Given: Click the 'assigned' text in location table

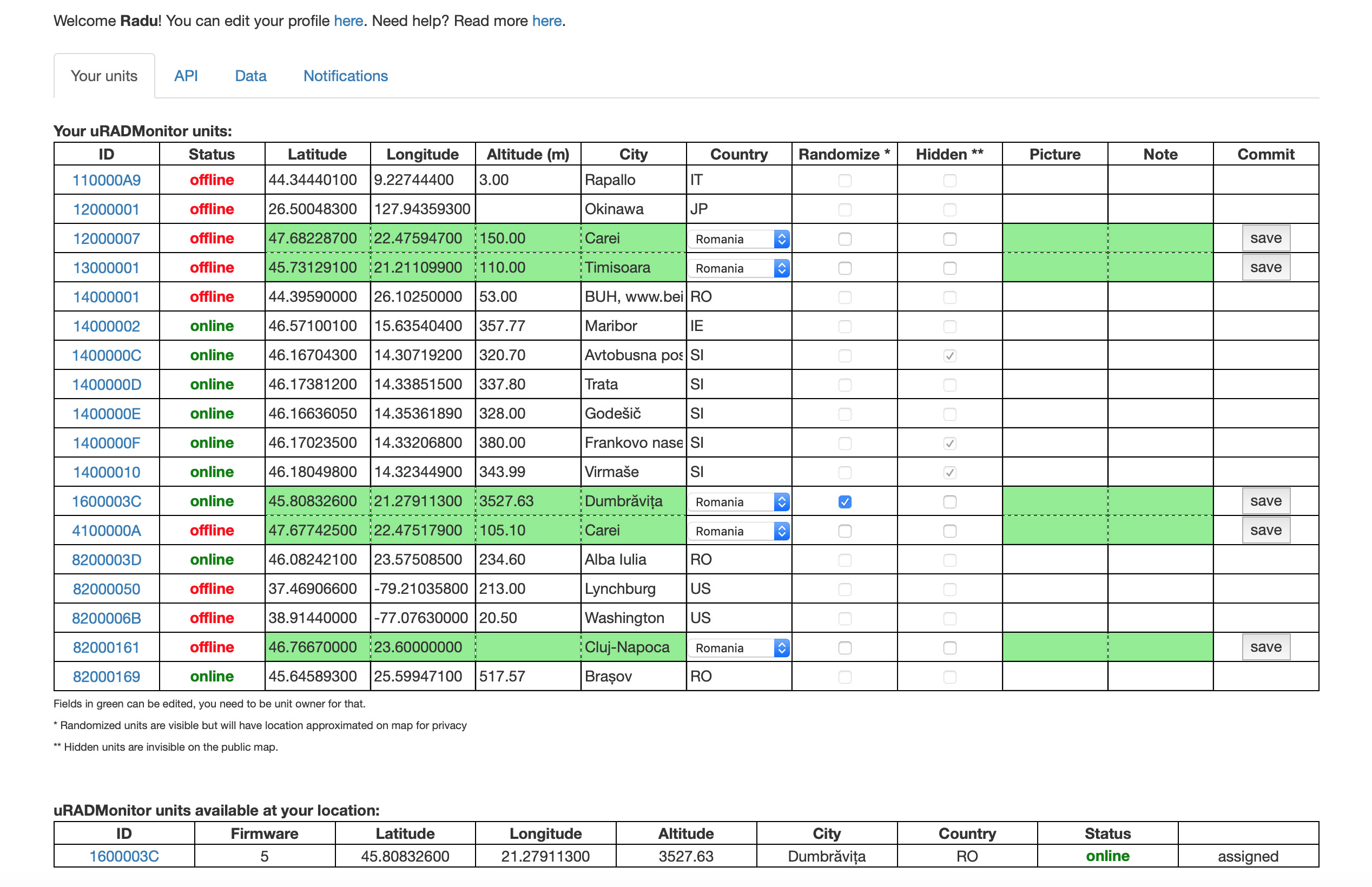Looking at the screenshot, I should [x=1248, y=857].
